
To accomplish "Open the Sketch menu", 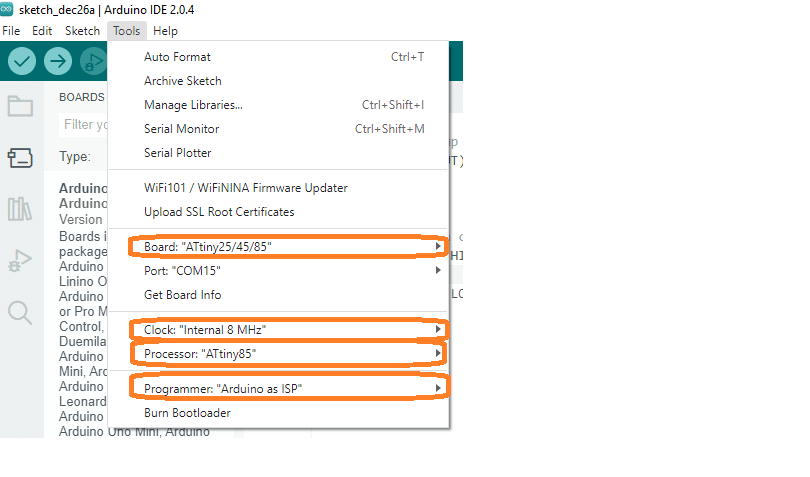I will (x=82, y=31).
